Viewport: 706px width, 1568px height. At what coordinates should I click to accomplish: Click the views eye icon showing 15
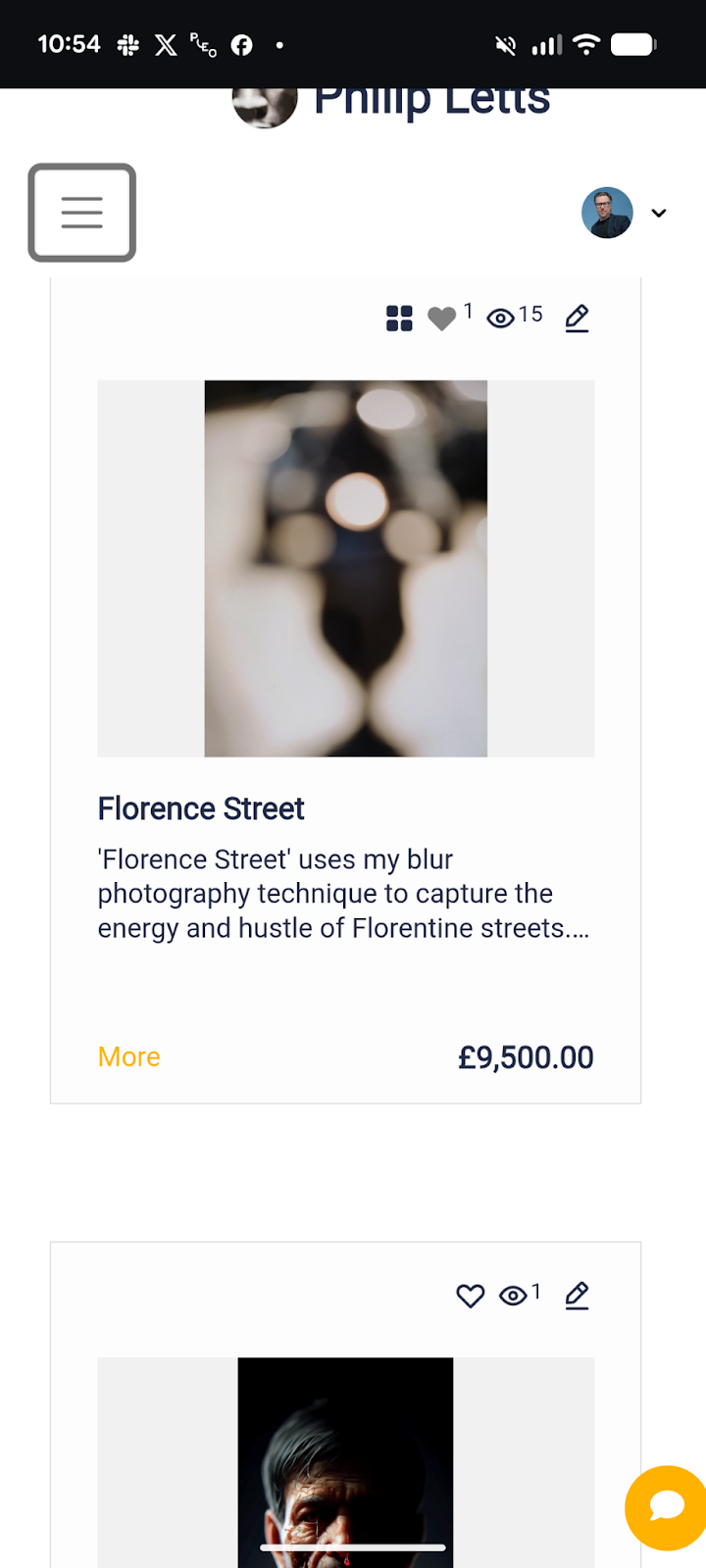tap(501, 318)
